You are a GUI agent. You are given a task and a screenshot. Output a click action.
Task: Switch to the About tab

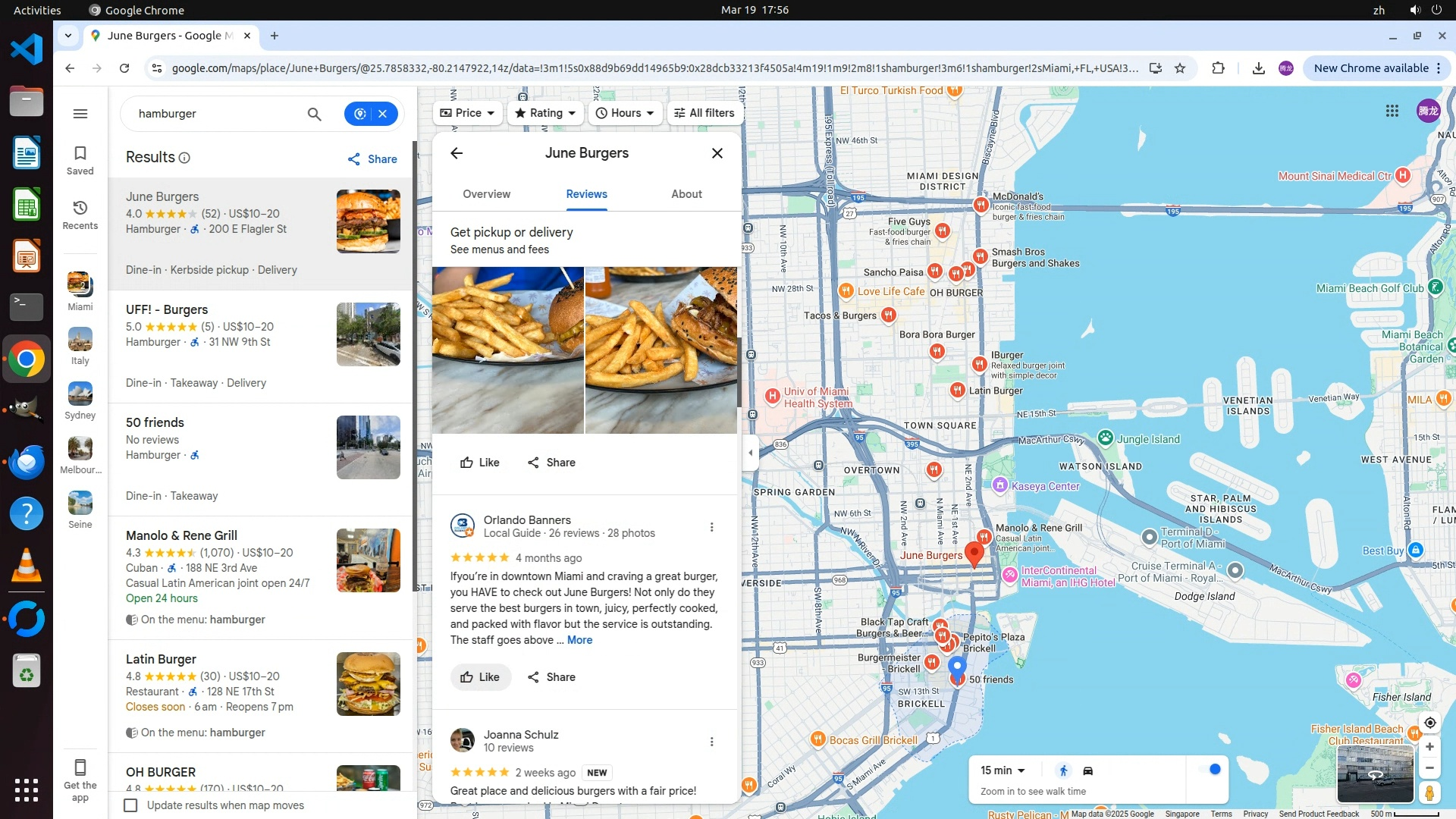click(686, 194)
